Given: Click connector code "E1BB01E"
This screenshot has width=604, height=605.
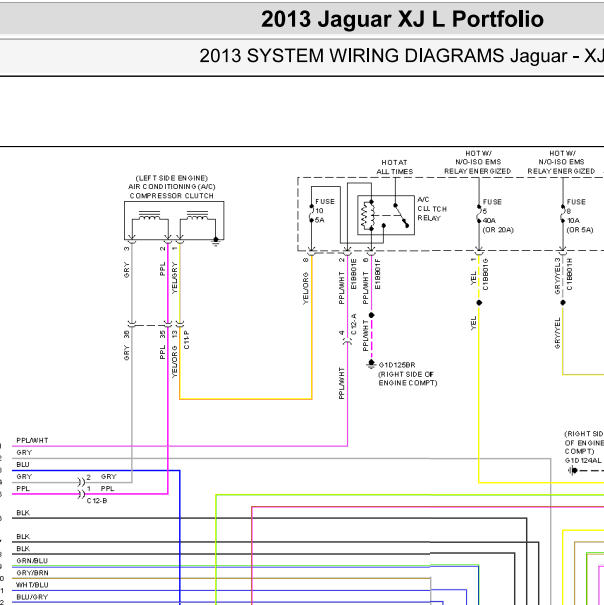Looking at the screenshot, I should (354, 274).
